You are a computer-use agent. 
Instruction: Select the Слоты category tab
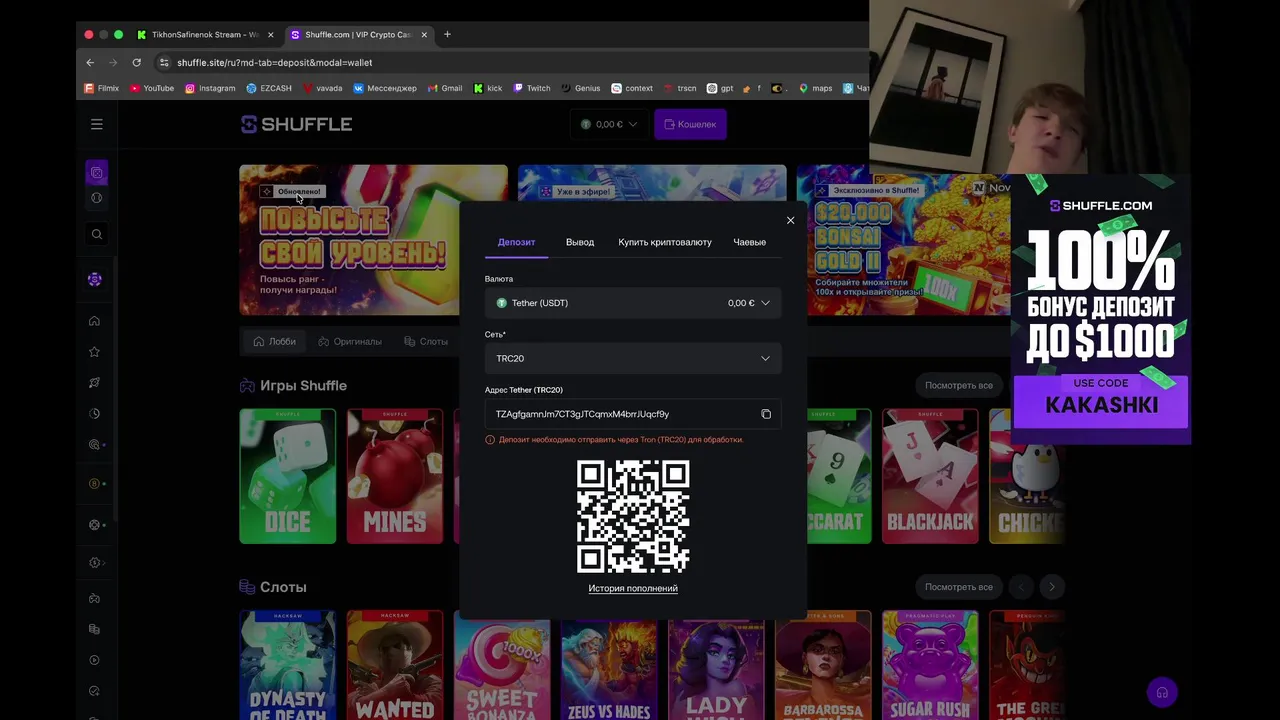427,341
